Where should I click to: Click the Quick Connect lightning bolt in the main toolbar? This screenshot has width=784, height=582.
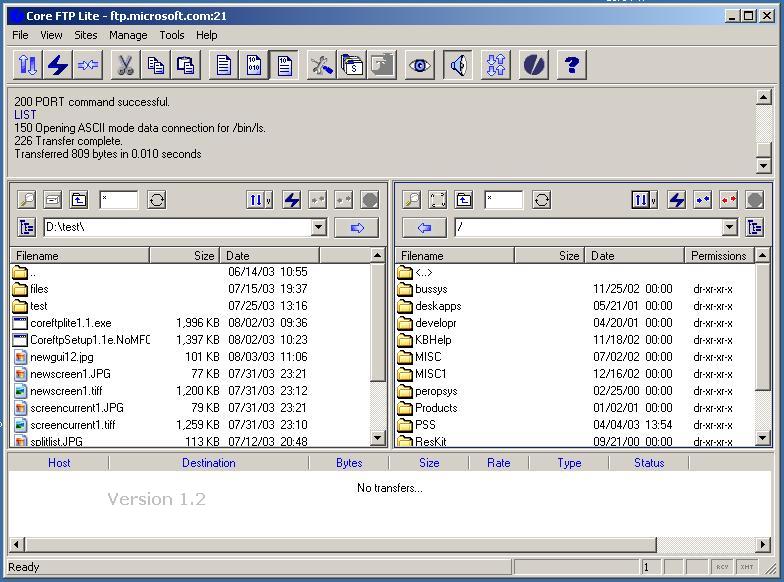pos(58,65)
